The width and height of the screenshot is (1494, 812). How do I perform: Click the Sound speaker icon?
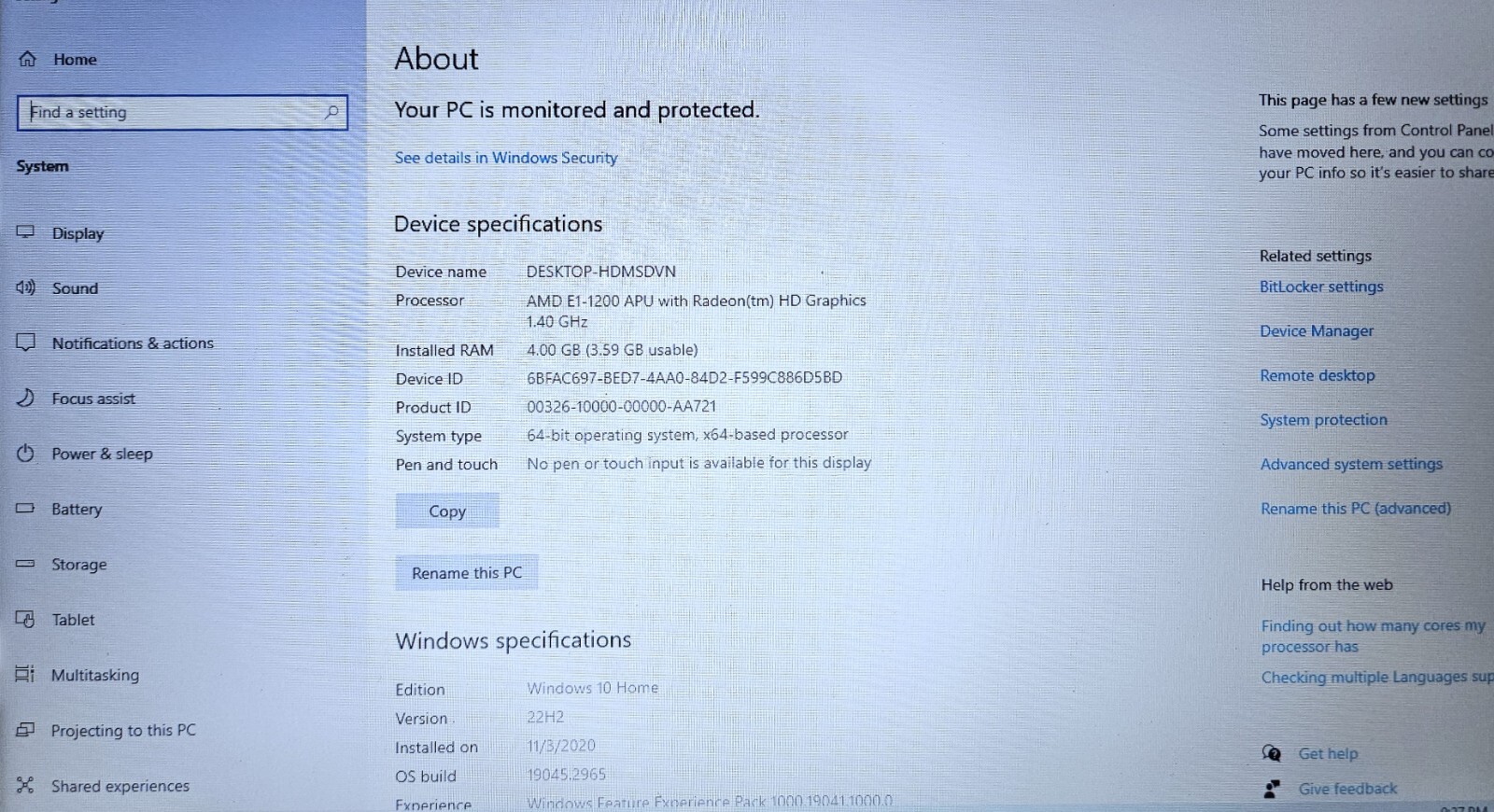pyautogui.click(x=25, y=287)
